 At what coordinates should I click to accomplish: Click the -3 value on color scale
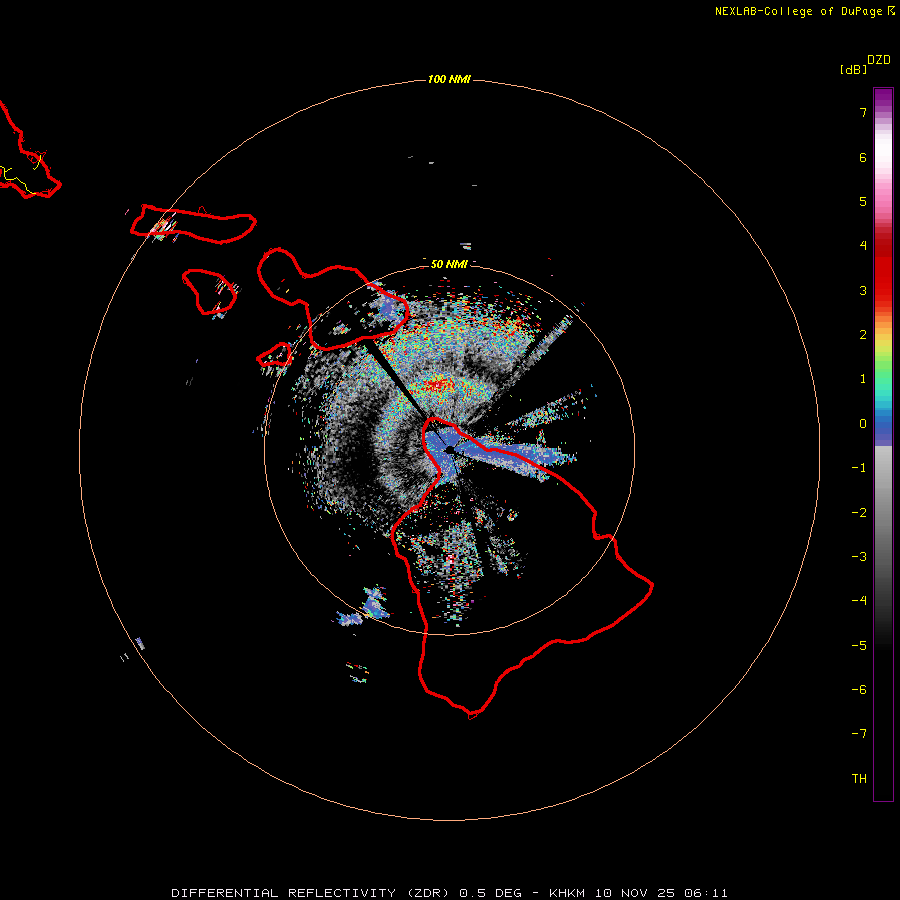(x=859, y=557)
